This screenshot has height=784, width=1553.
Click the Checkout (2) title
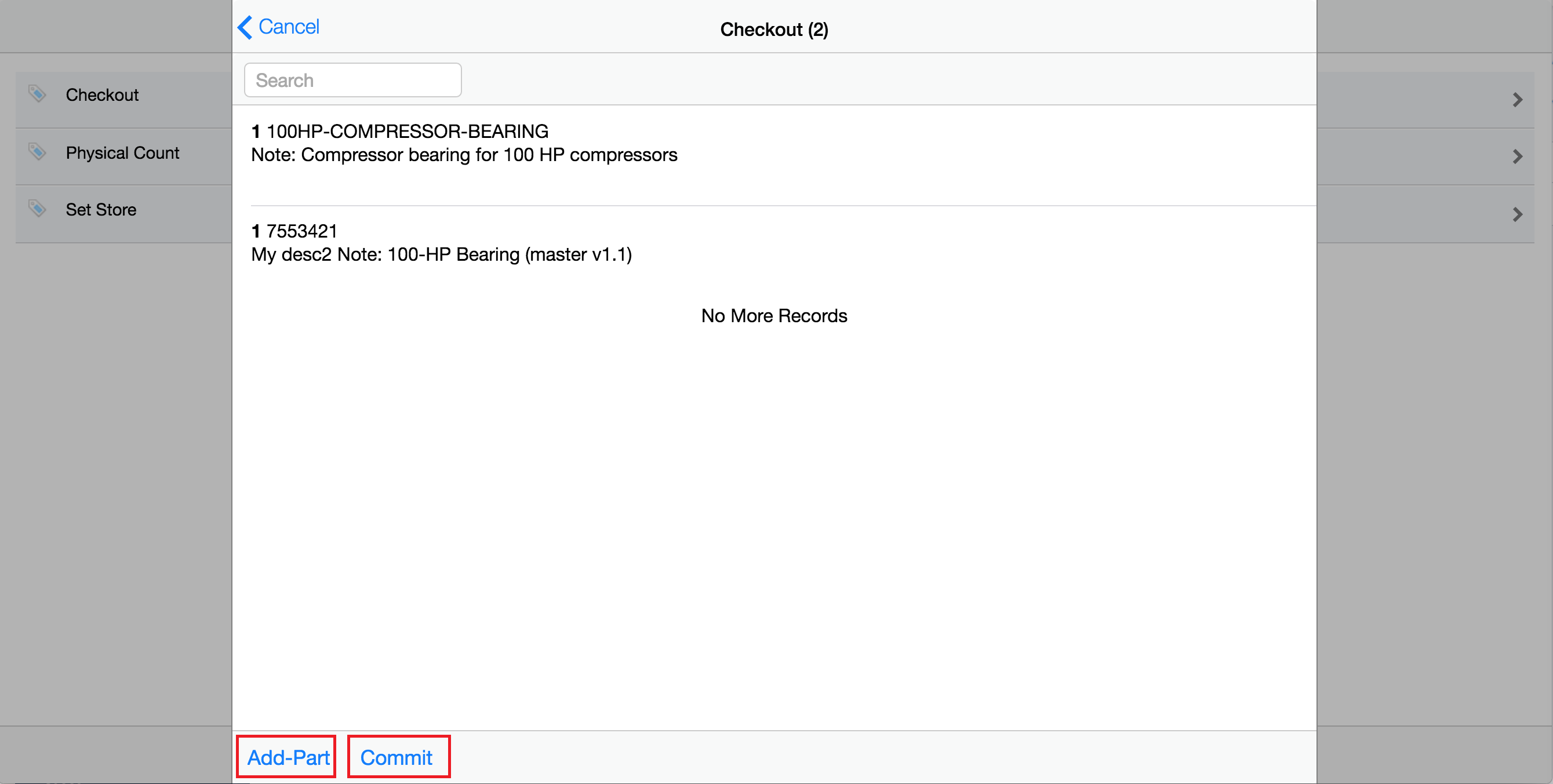pos(774,29)
